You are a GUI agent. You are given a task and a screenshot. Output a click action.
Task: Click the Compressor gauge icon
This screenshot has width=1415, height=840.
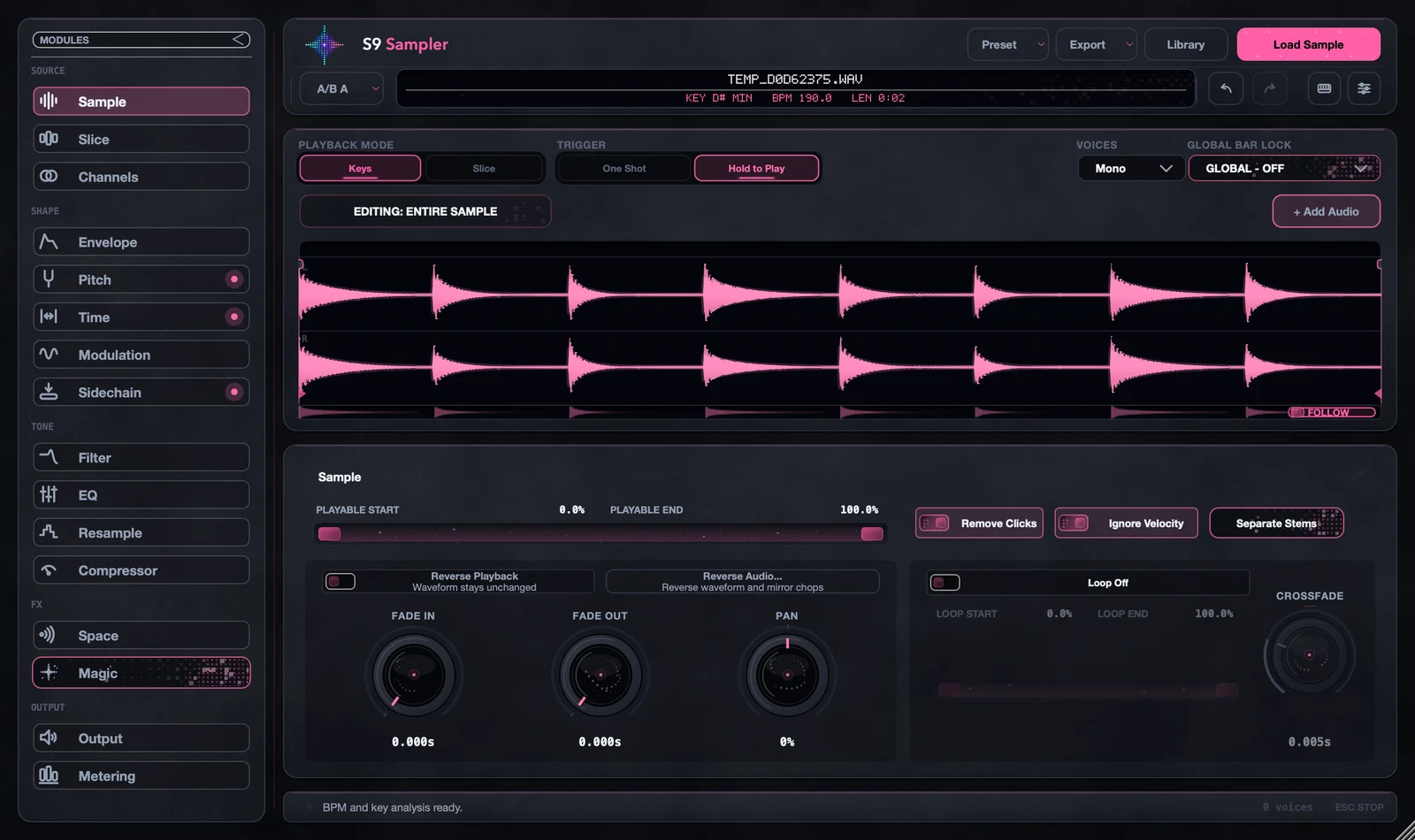tap(49, 570)
